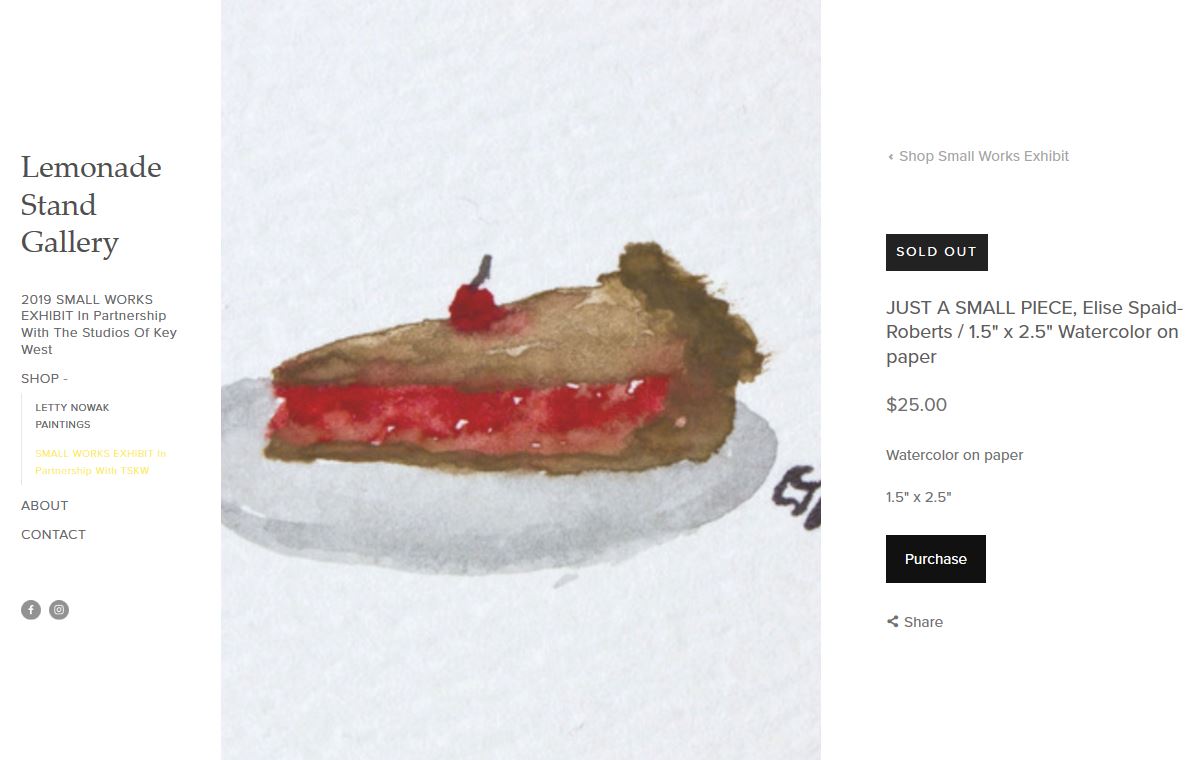Open the CONTACT page
1201x760 pixels.
(53, 534)
